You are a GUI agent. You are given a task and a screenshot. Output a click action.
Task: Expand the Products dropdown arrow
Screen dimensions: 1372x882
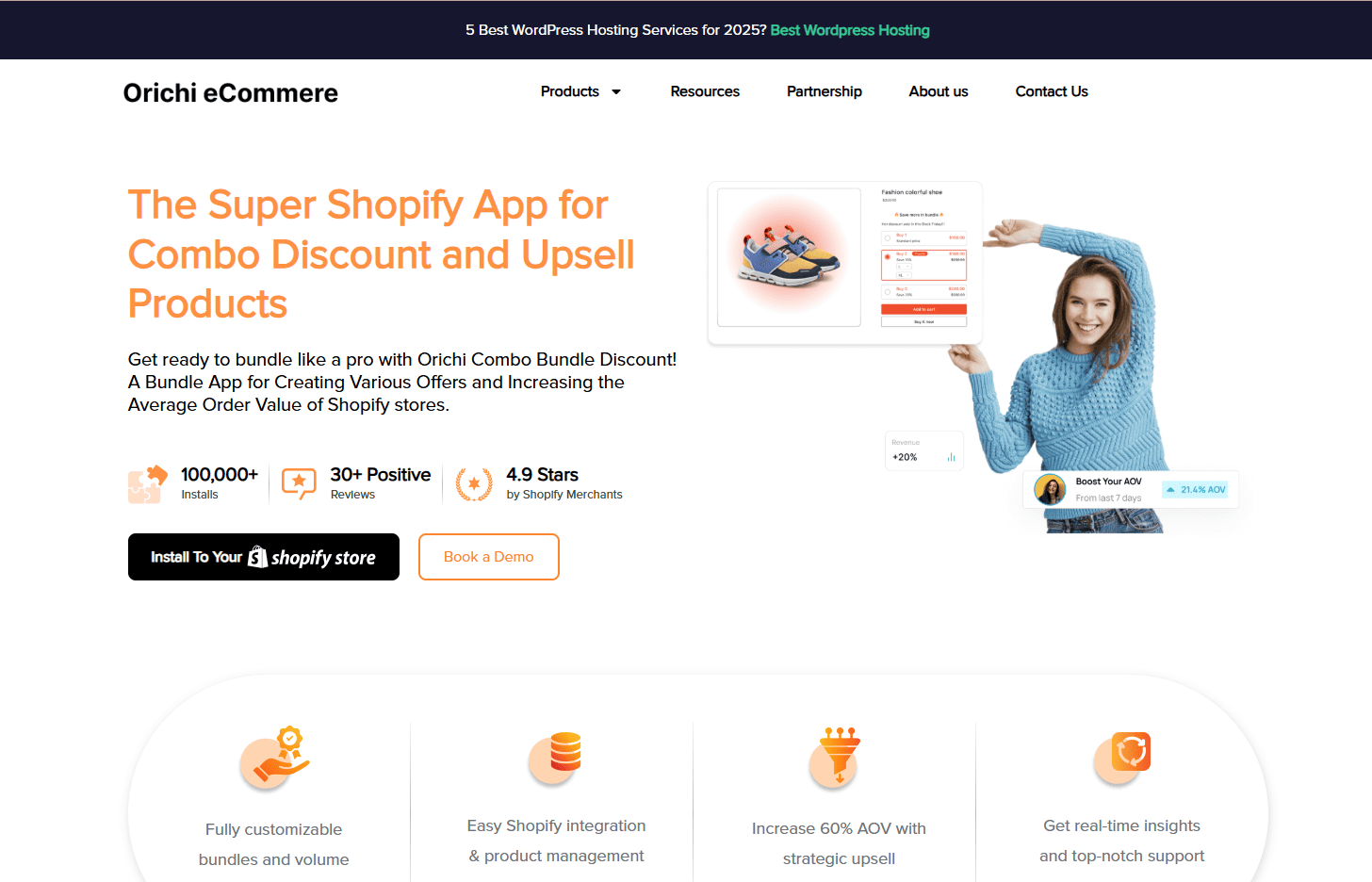click(x=616, y=92)
